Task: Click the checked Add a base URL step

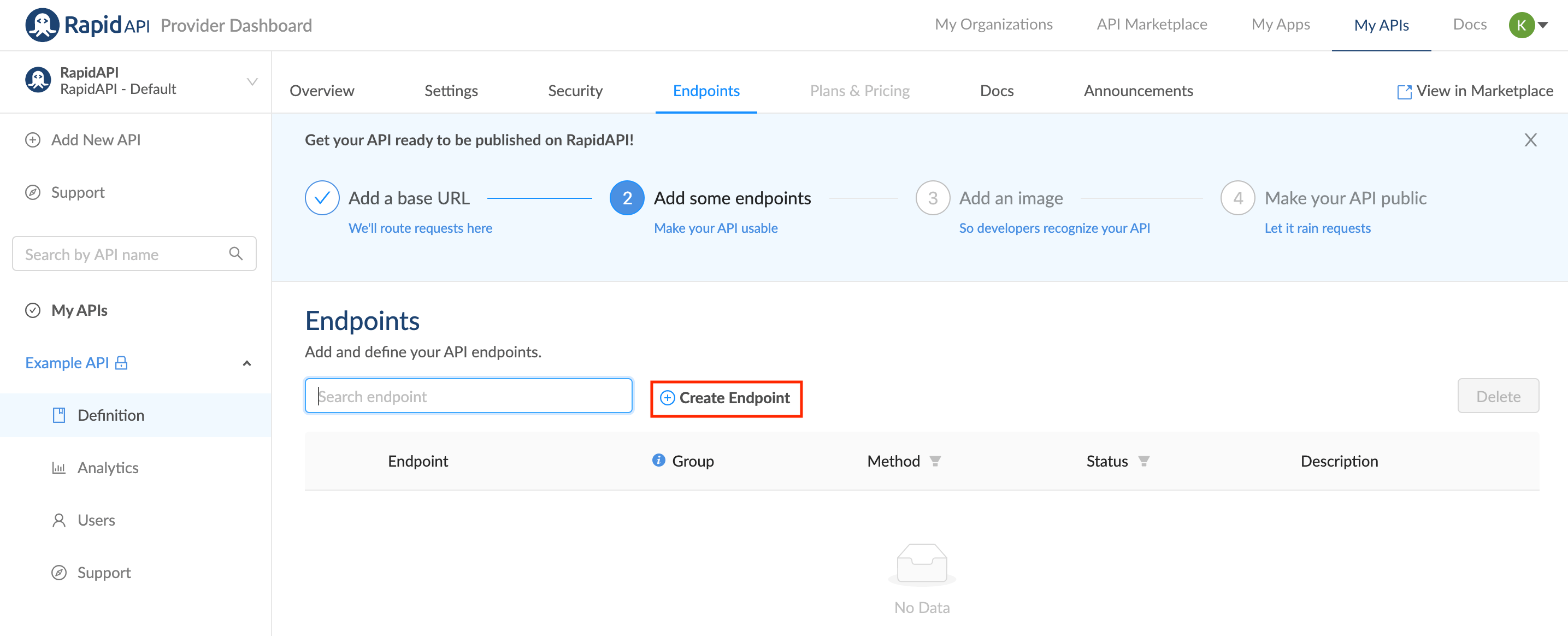Action: [x=322, y=198]
